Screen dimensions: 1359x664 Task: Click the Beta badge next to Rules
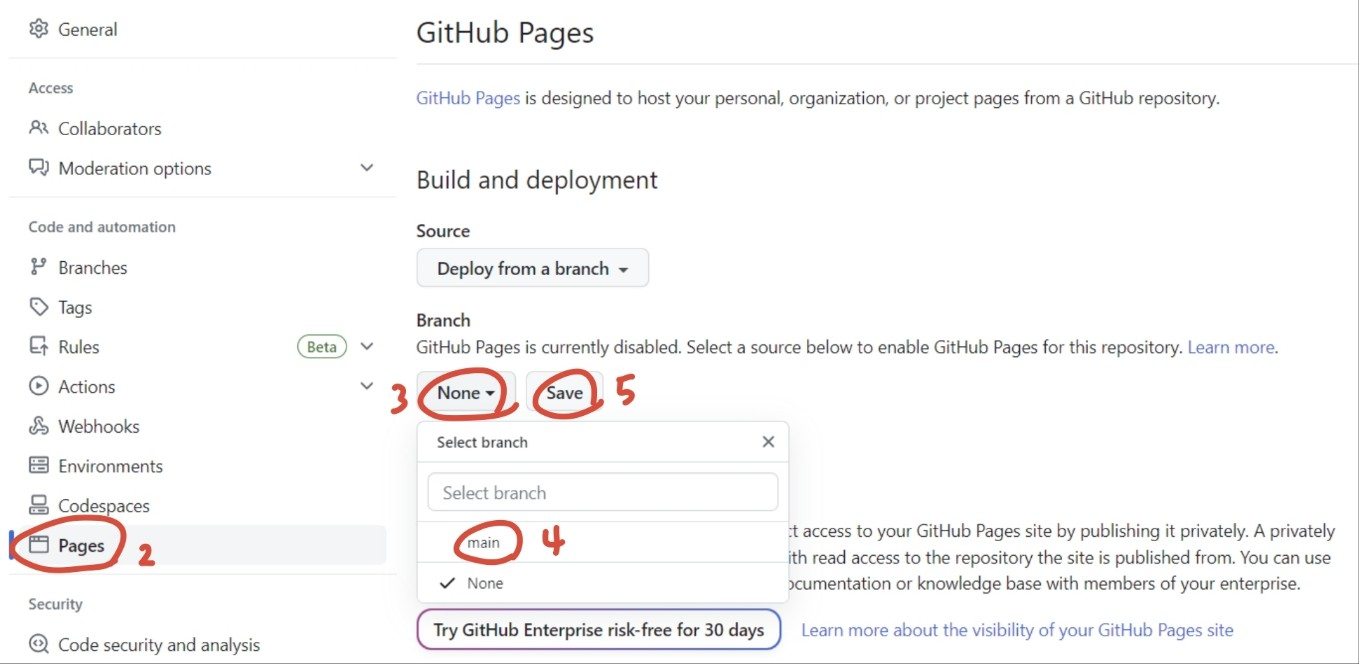point(322,347)
